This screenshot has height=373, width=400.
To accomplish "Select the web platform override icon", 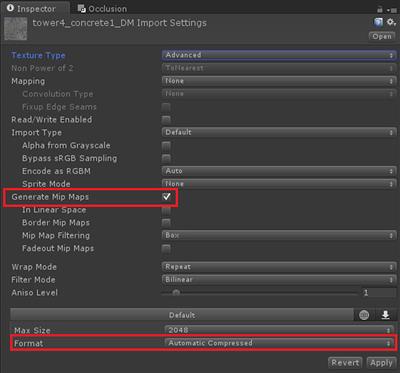I will click(x=364, y=315).
